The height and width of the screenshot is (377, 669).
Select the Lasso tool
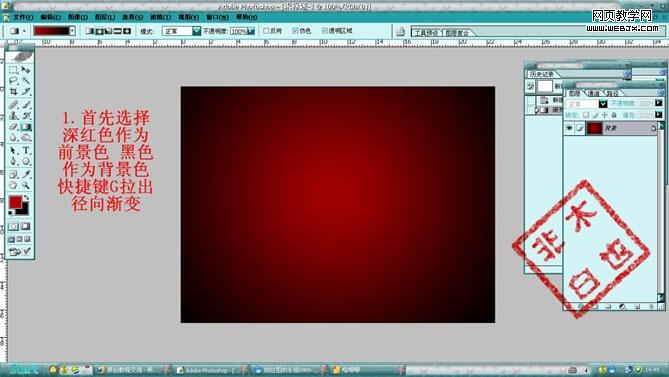pos(13,81)
